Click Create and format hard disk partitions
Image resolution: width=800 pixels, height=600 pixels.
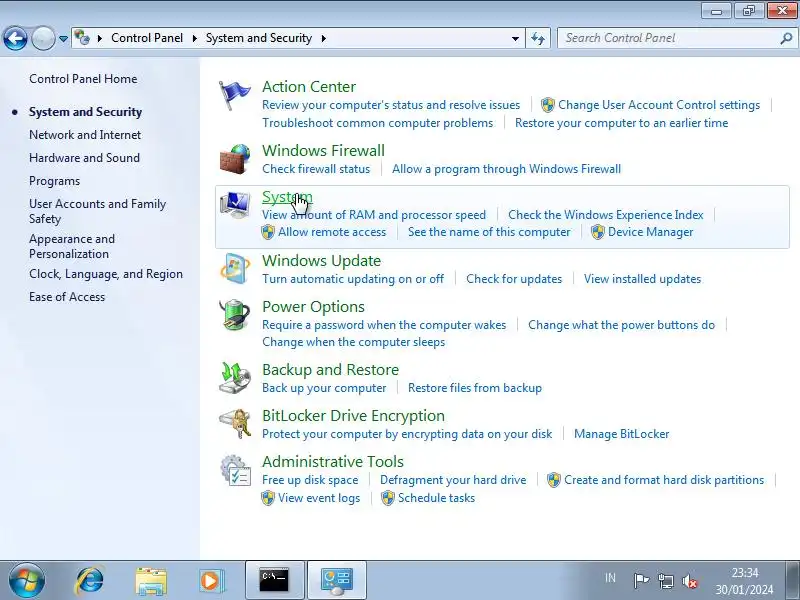point(664,480)
